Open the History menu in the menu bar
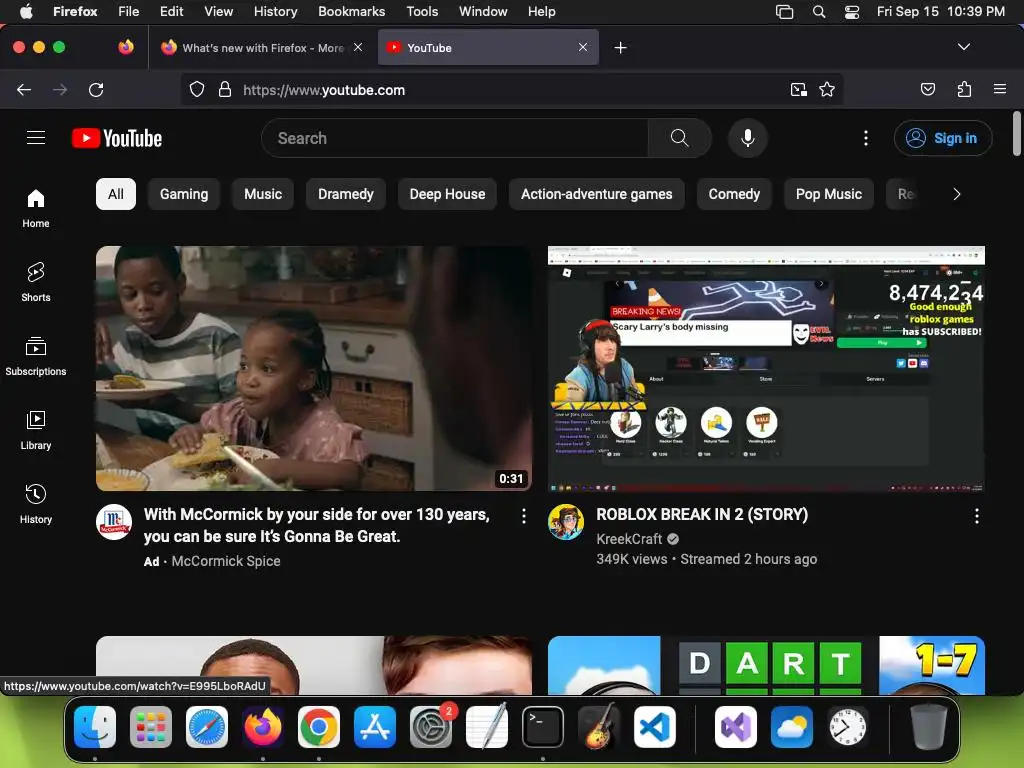Viewport: 1024px width, 768px height. [x=276, y=11]
